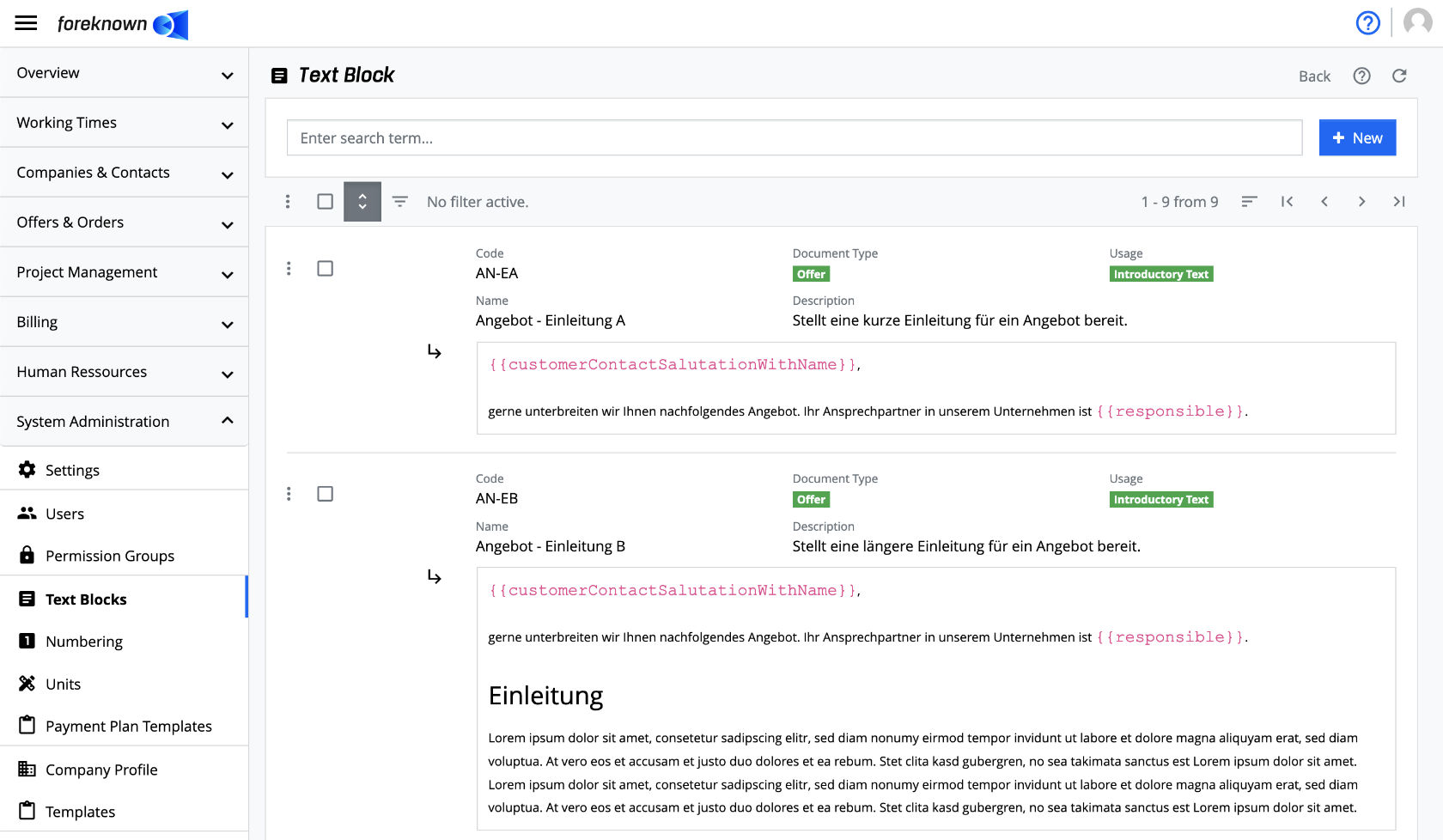Viewport: 1443px width, 840px height.
Task: Expand the Overview section
Action: 125,73
